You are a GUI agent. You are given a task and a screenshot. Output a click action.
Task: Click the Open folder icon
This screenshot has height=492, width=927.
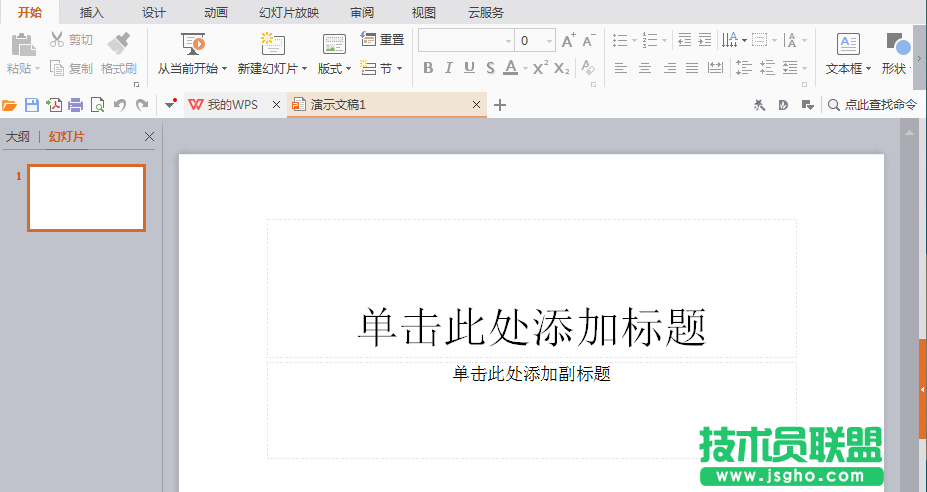coord(9,105)
